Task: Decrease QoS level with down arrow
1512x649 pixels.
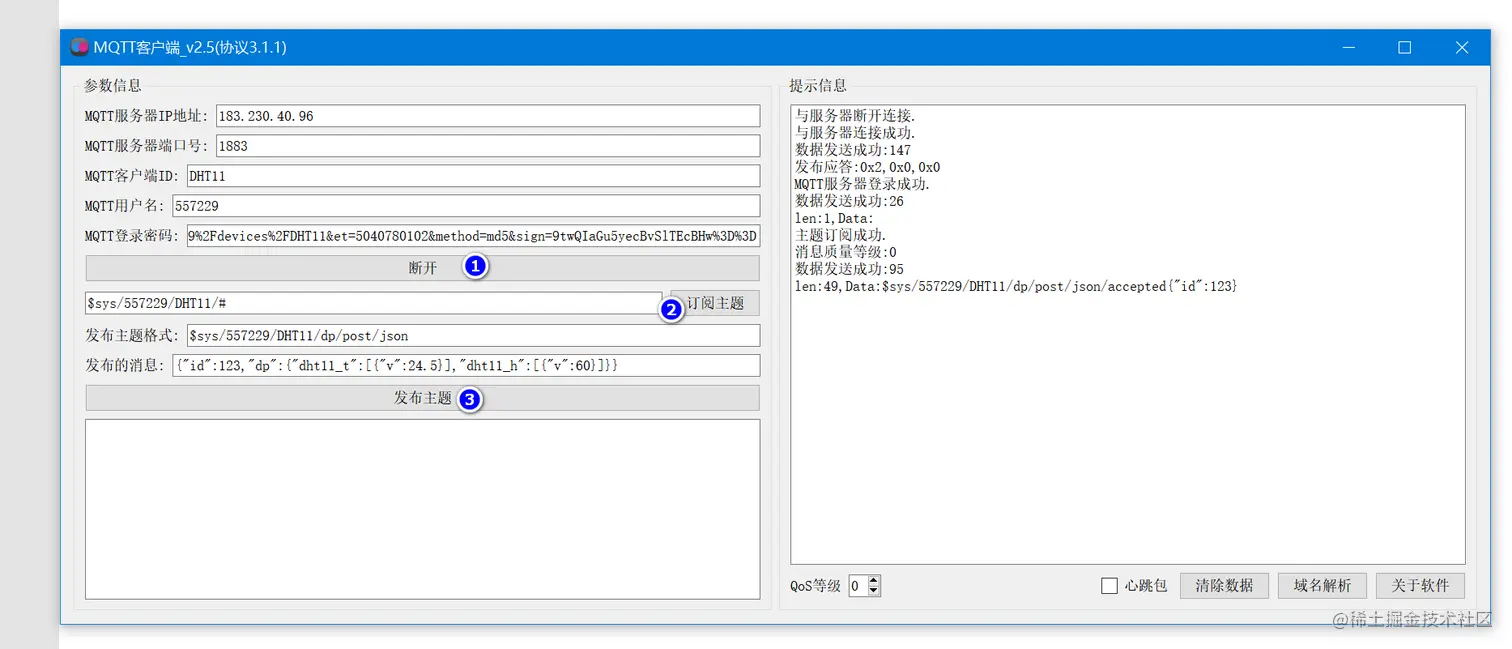Action: click(x=874, y=591)
